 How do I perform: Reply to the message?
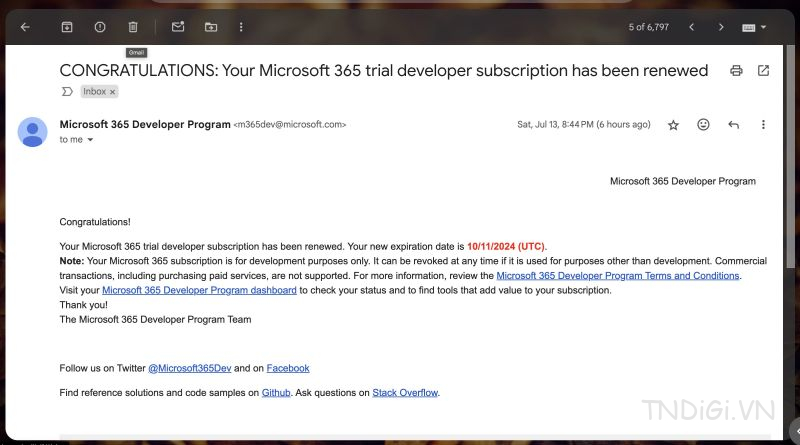pos(733,125)
